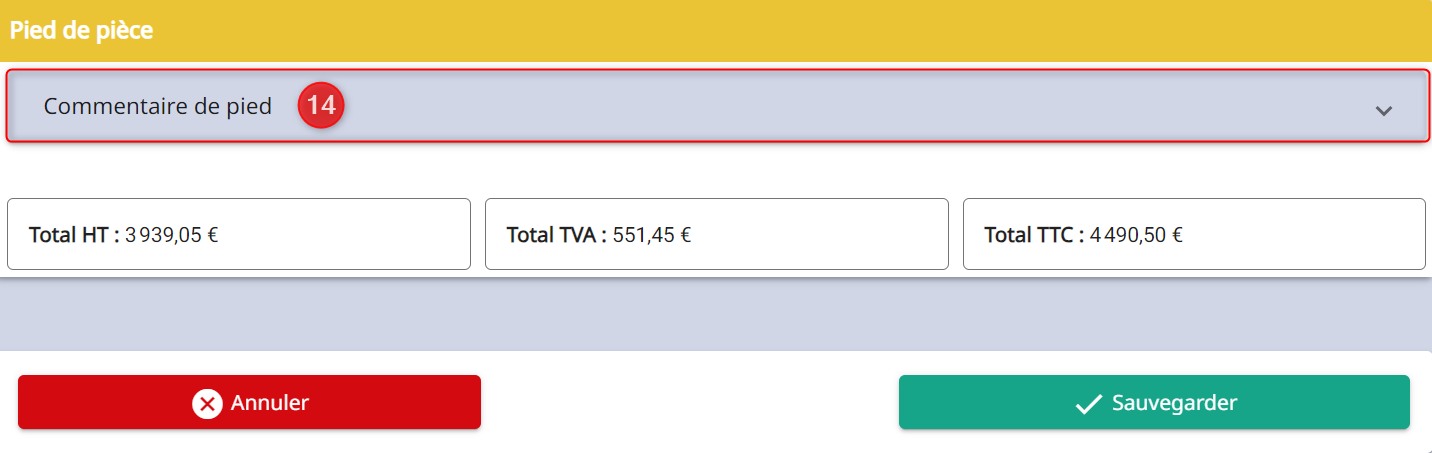Click the Commentaire de pied label text

click(x=158, y=106)
